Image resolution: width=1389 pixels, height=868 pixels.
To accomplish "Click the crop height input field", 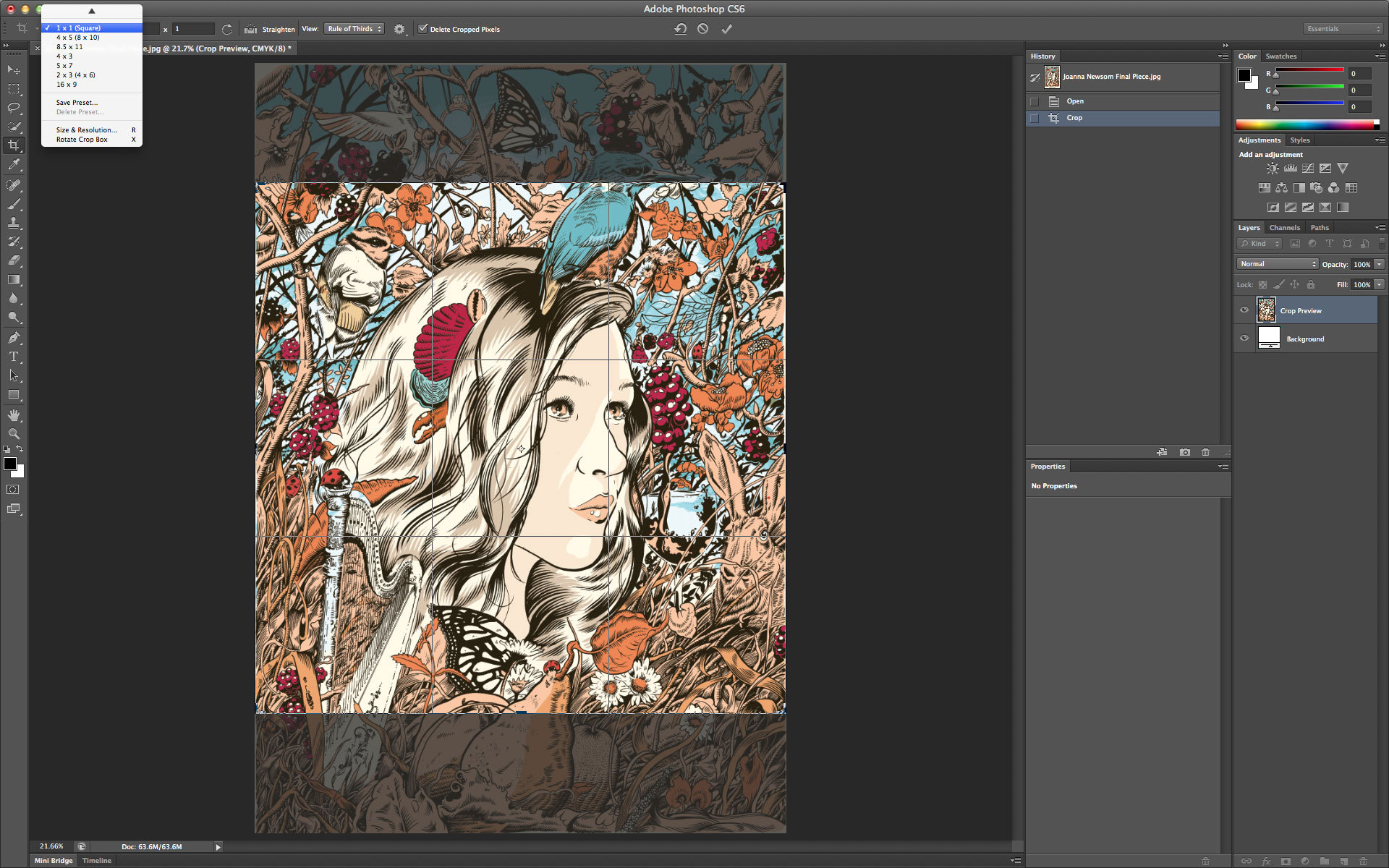I will click(193, 29).
